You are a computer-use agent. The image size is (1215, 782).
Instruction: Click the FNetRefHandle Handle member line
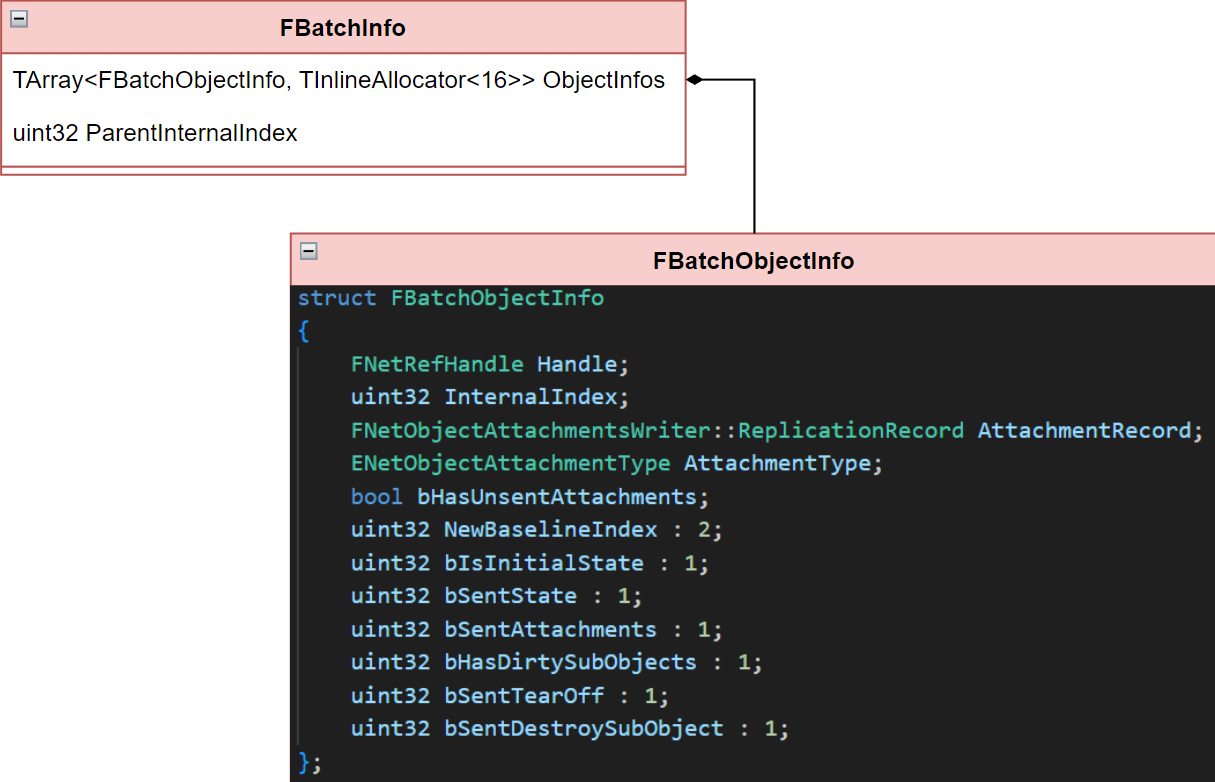tap(490, 364)
